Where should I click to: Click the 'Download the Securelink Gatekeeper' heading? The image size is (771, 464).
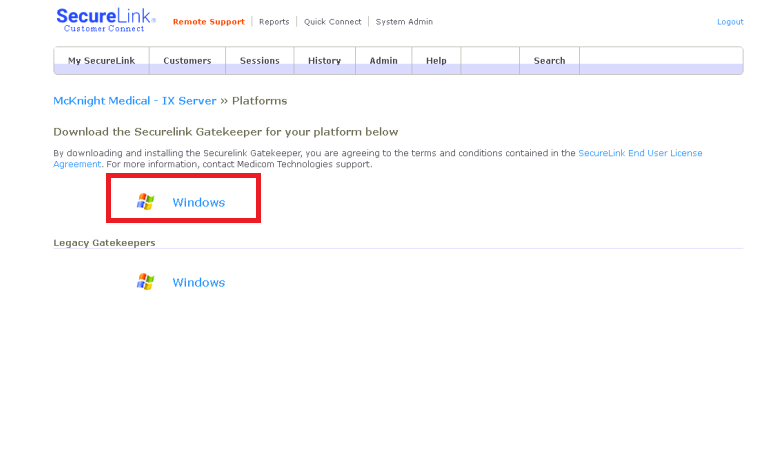click(226, 132)
